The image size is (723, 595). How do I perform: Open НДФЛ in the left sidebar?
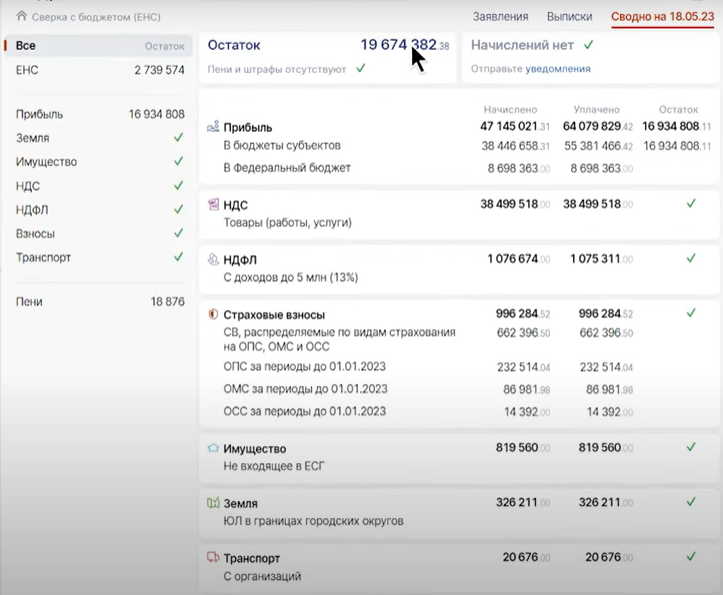click(98, 210)
